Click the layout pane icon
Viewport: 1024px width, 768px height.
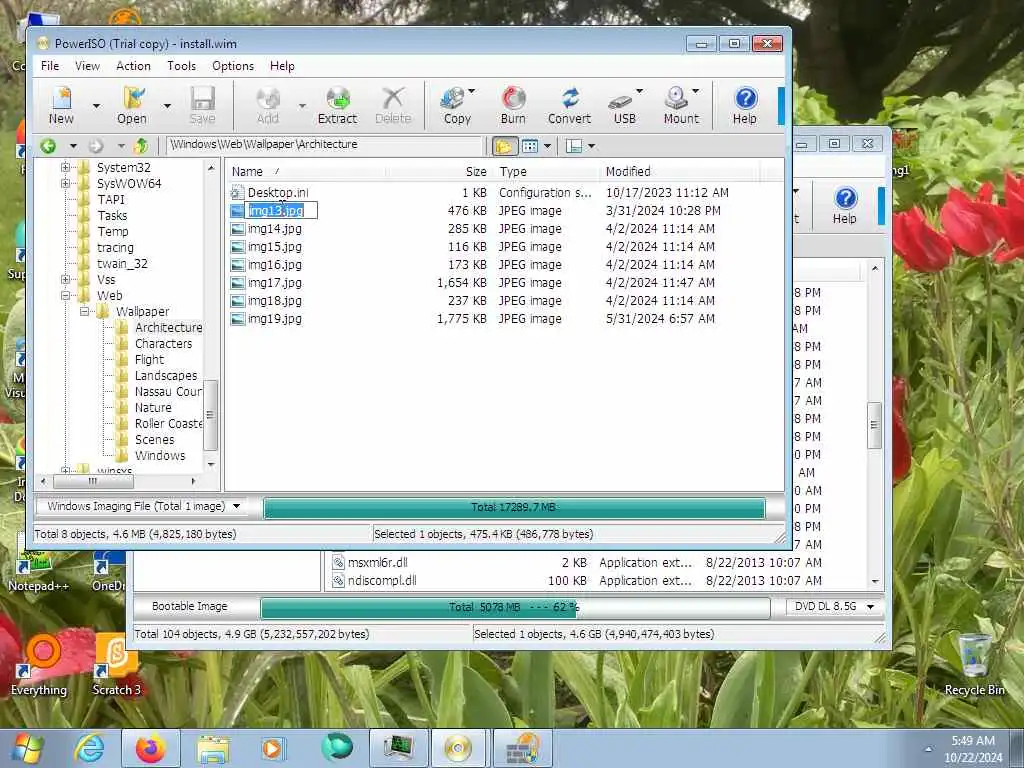pyautogui.click(x=573, y=146)
